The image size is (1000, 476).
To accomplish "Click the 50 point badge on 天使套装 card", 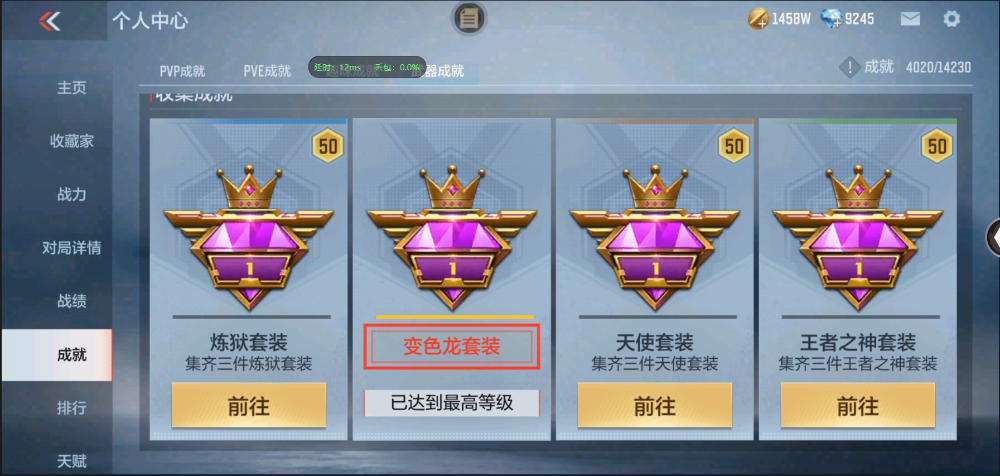I will 734,146.
